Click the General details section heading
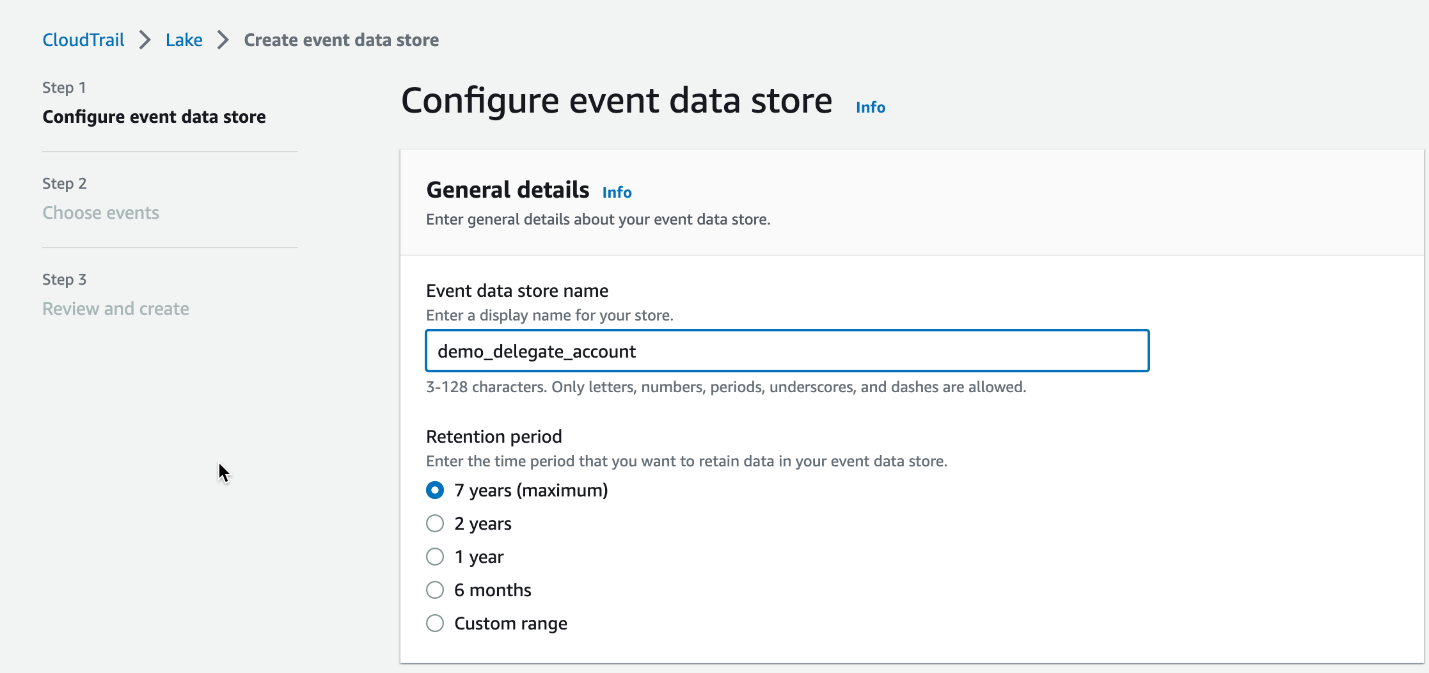 coord(507,190)
